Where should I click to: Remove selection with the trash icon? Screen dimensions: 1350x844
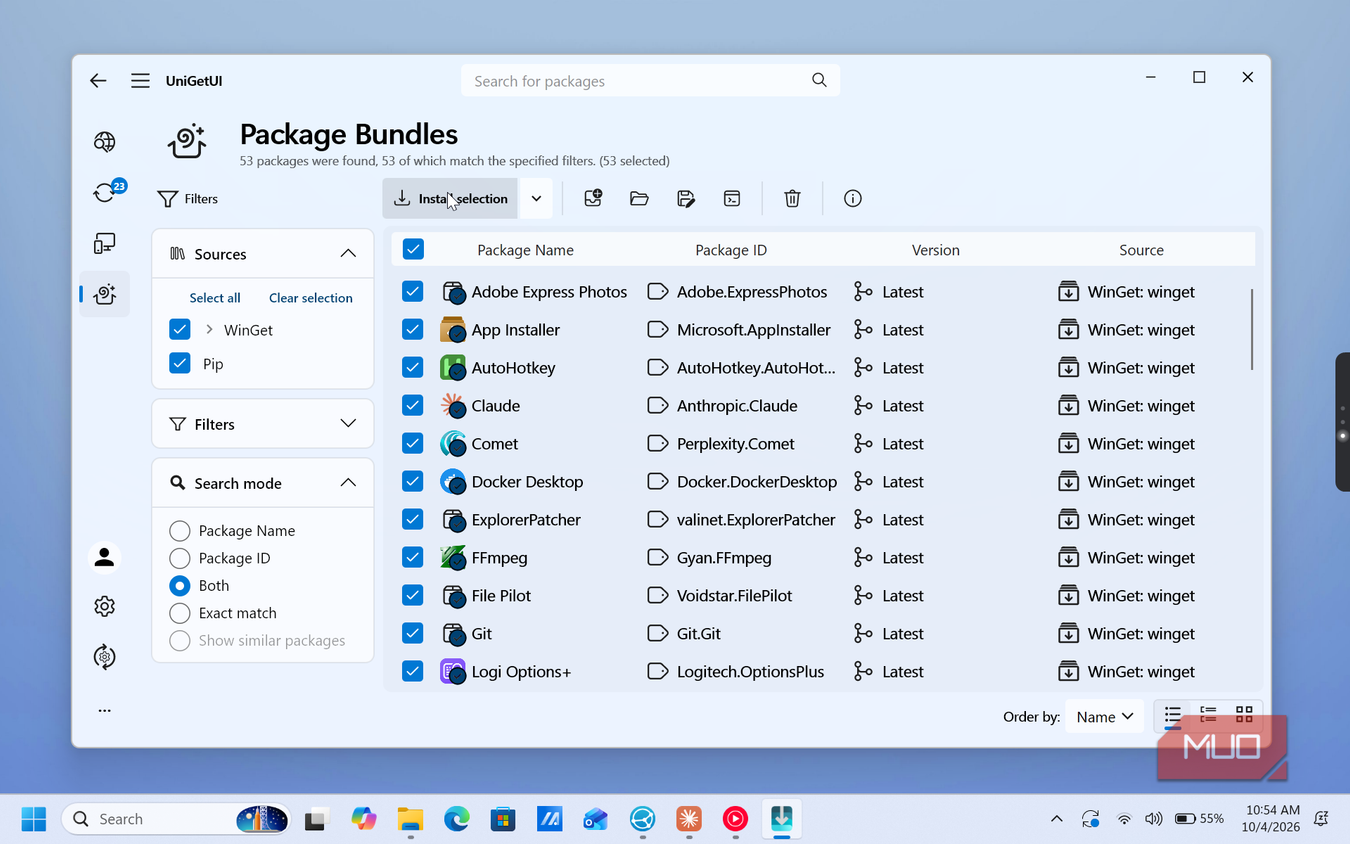(x=792, y=198)
